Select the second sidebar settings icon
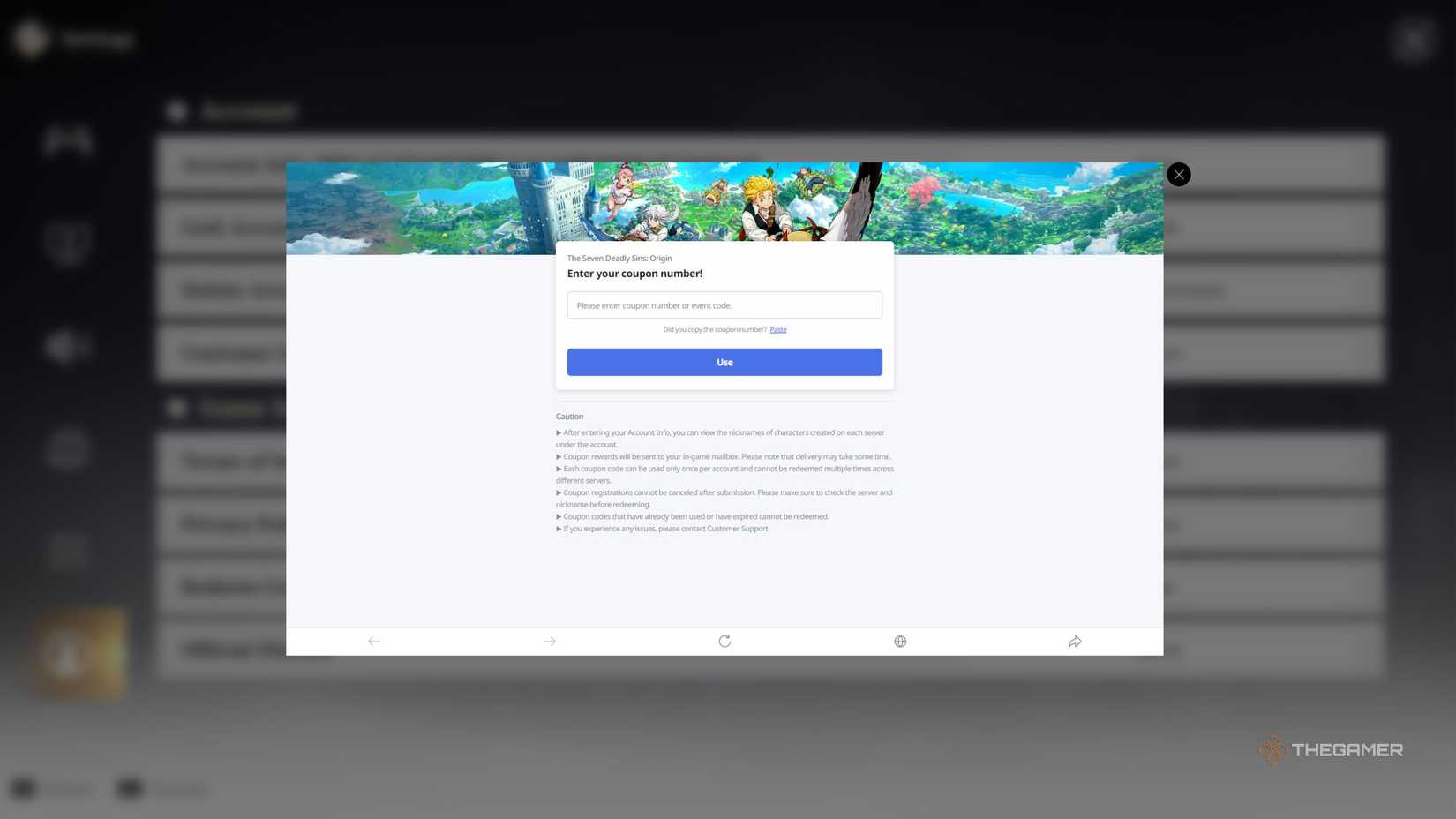Screen dimensions: 1456x819 [68, 243]
